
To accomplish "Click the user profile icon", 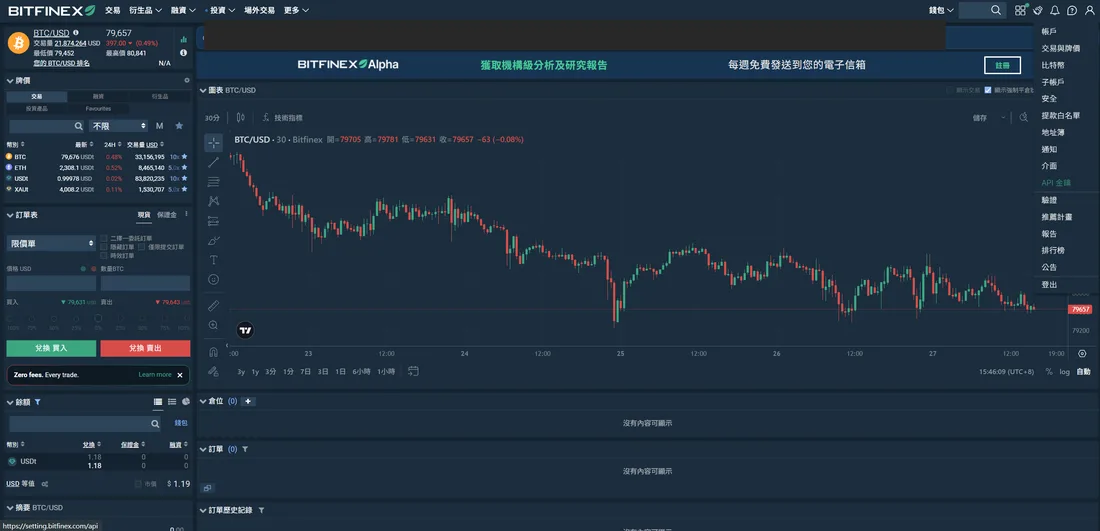I will click(x=1089, y=11).
